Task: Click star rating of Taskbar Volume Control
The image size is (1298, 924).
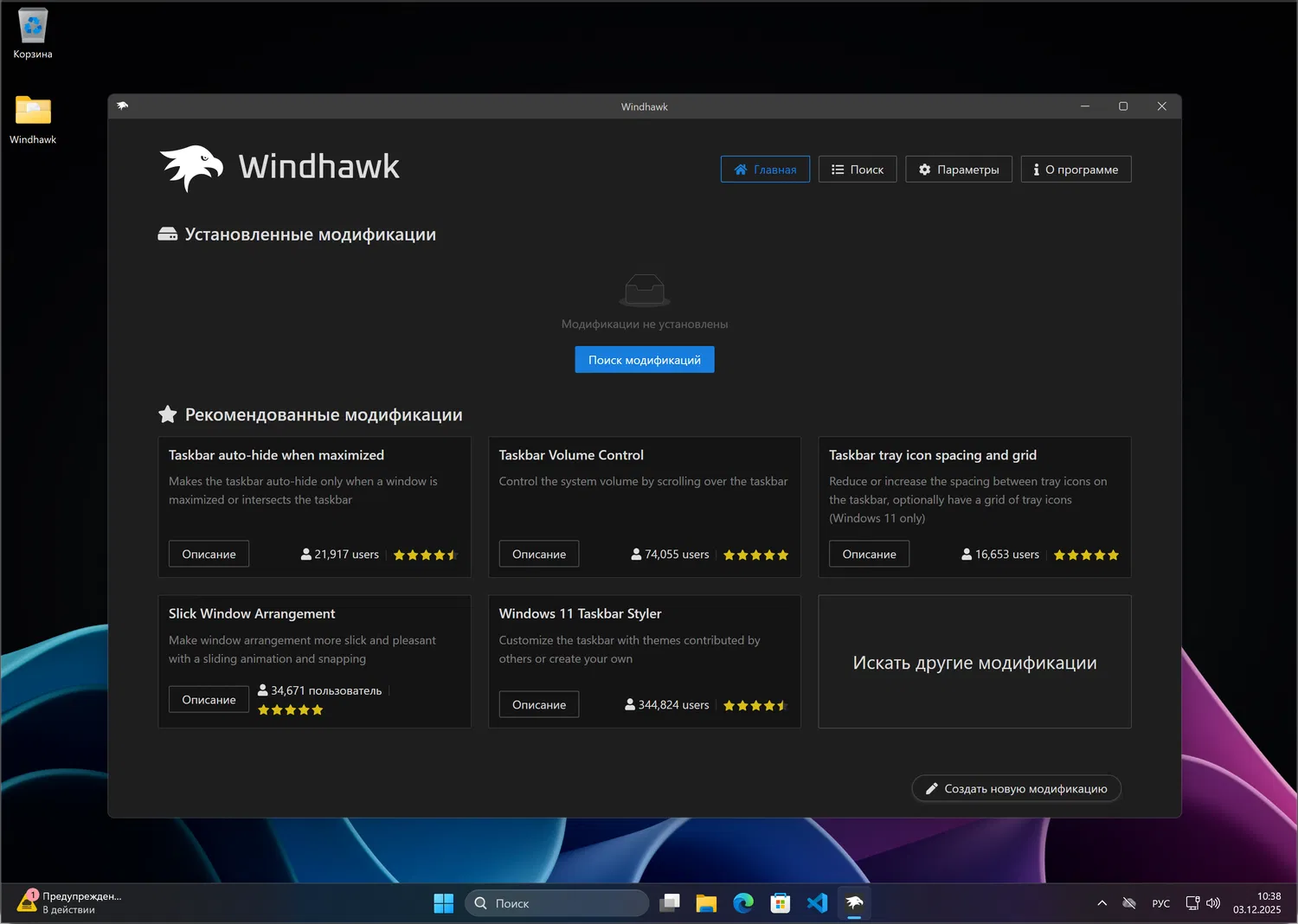Action: pyautogui.click(x=756, y=555)
